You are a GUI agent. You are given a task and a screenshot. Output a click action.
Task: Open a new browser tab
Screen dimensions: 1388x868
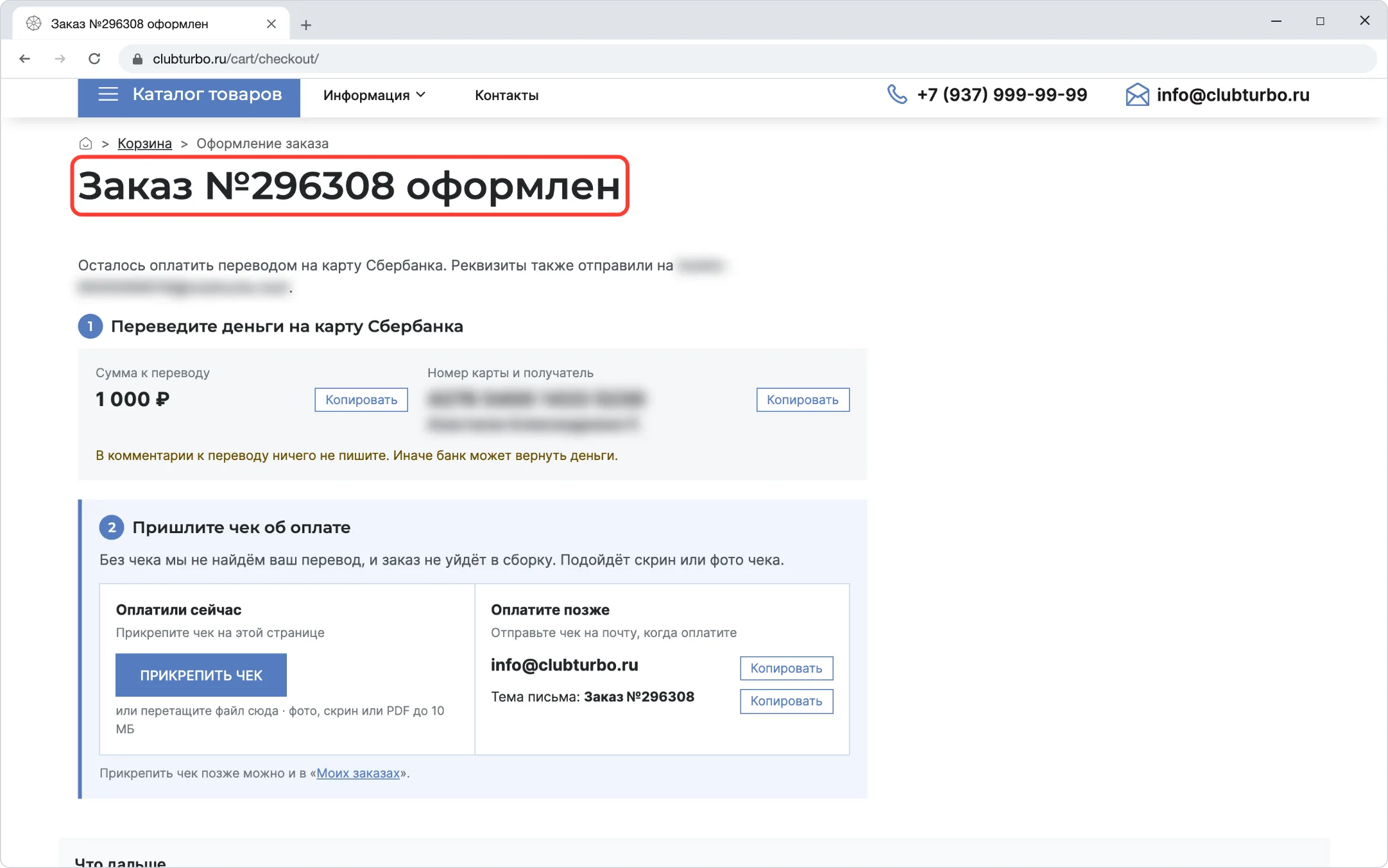(306, 25)
